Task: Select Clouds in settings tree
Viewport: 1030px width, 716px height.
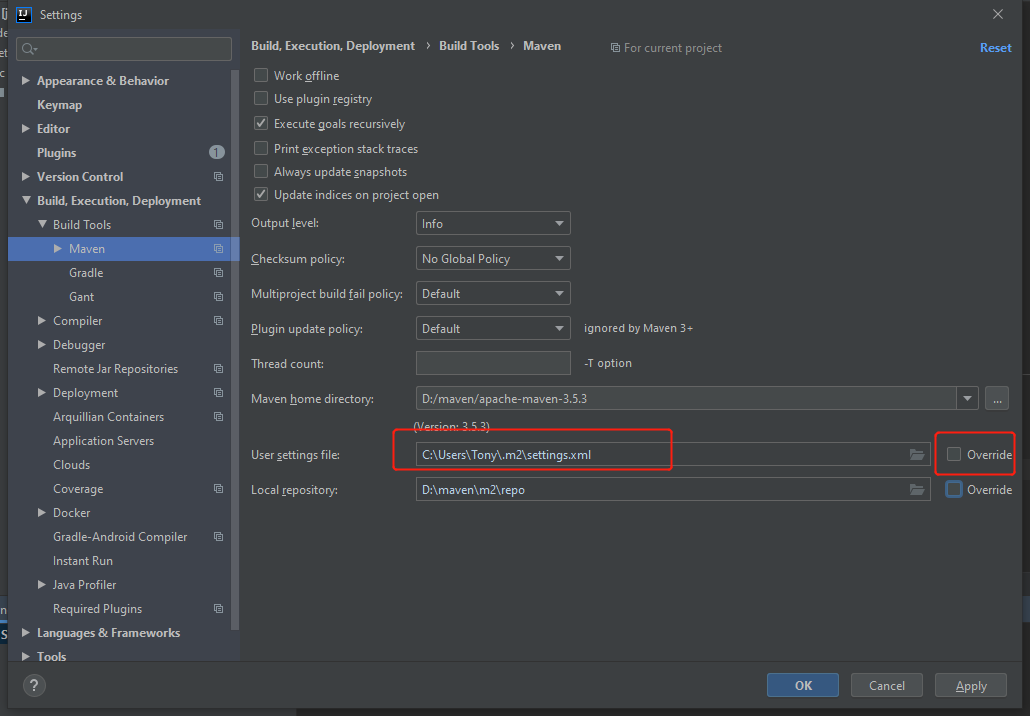Action: pos(72,465)
